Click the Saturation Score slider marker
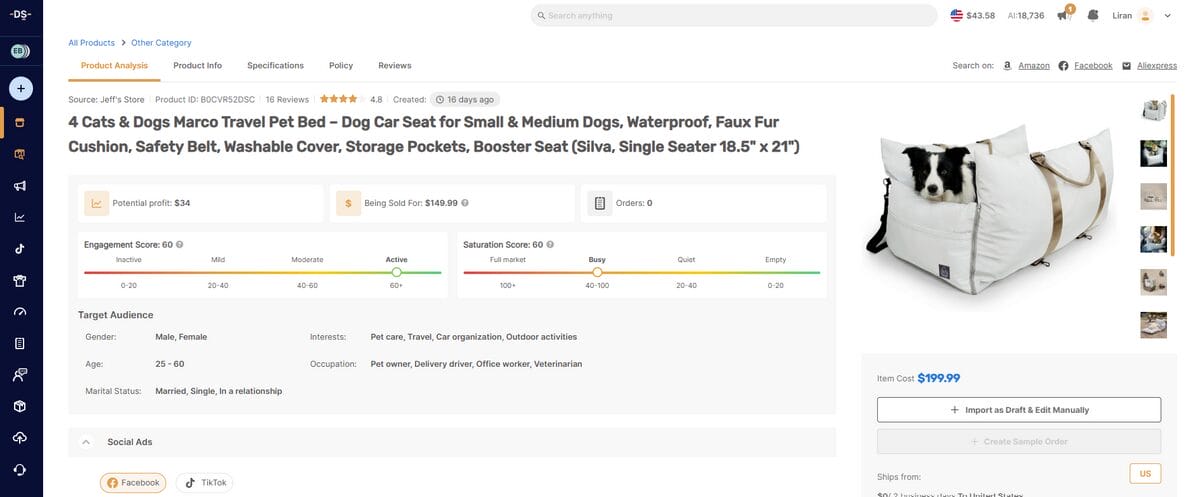The image size is (1200, 497). click(597, 272)
